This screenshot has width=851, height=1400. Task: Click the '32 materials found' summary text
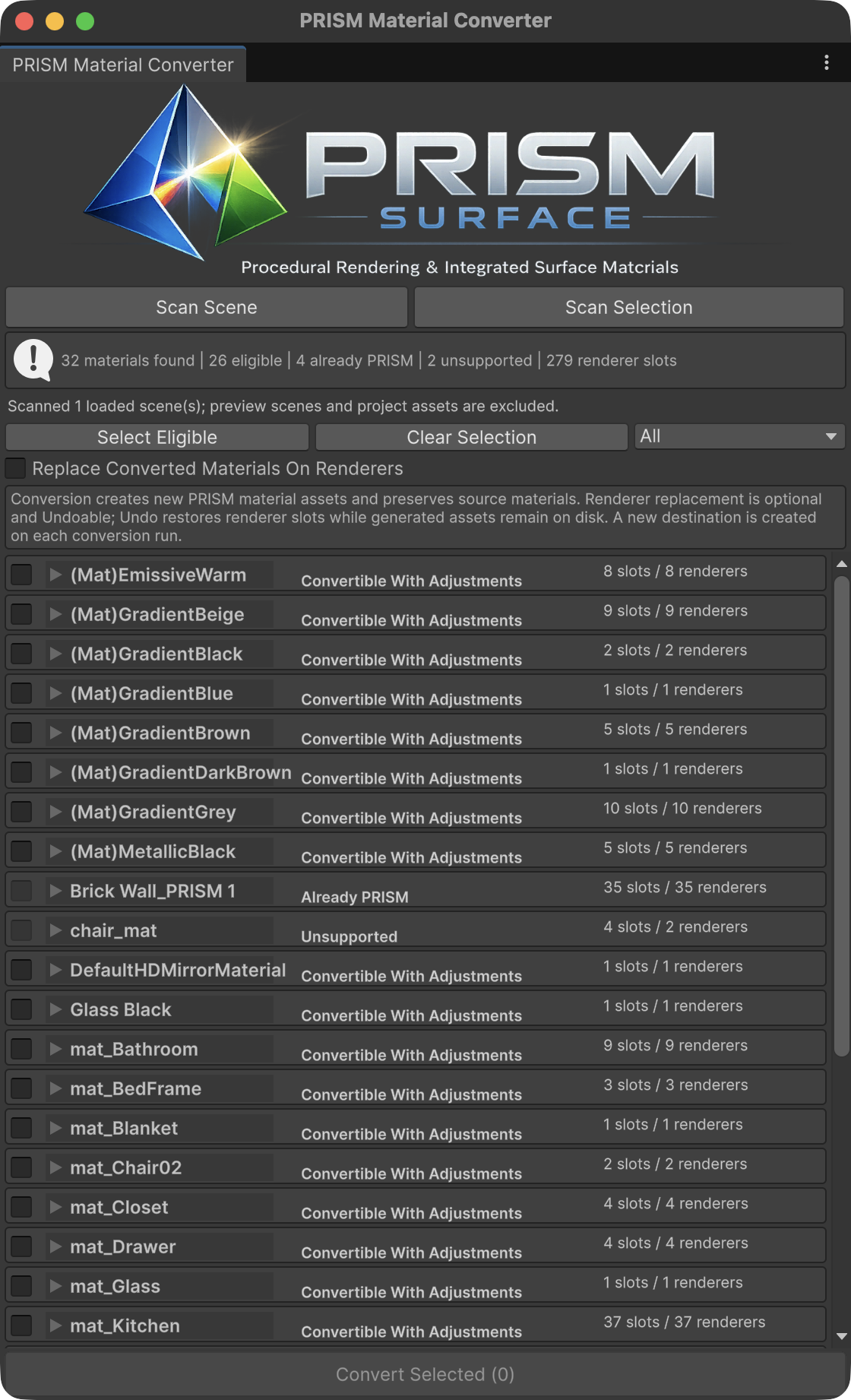coord(128,360)
